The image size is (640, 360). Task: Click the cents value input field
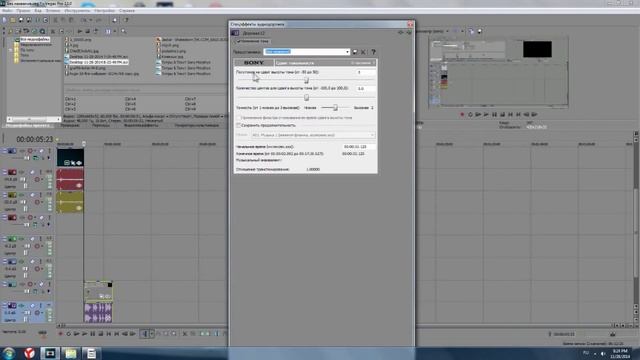point(365,89)
